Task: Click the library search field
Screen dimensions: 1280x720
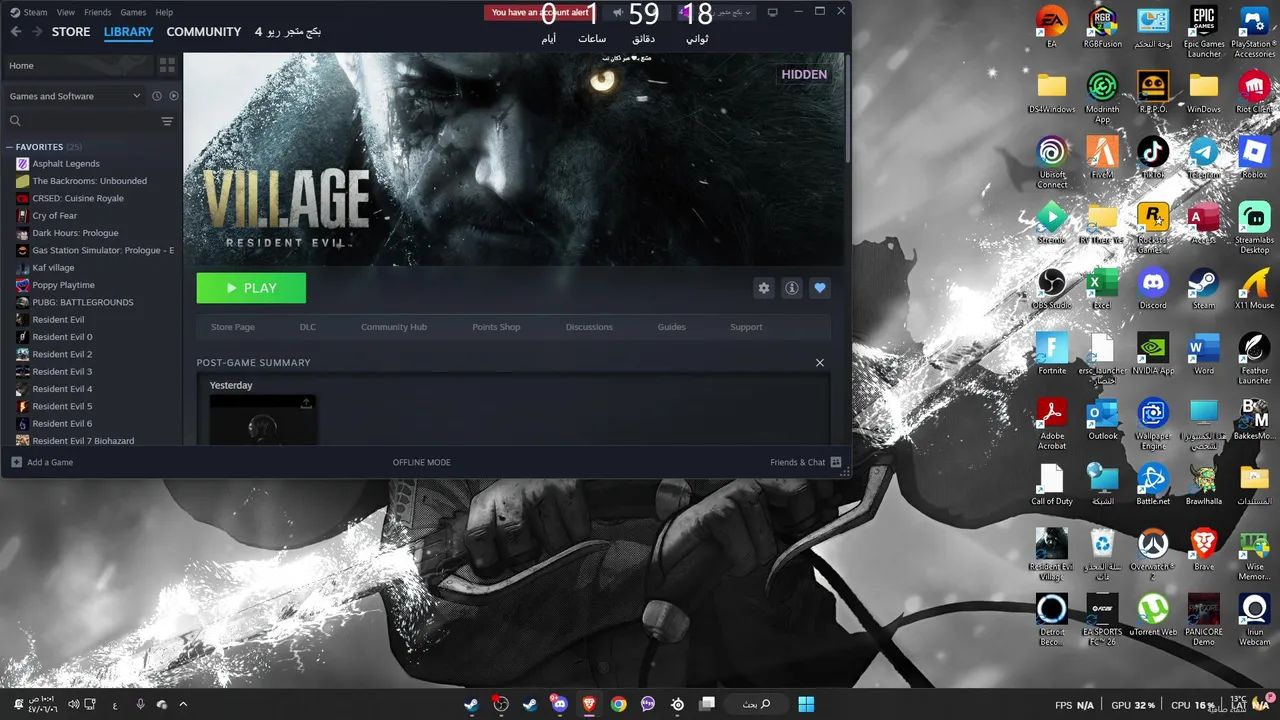Action: coord(82,121)
